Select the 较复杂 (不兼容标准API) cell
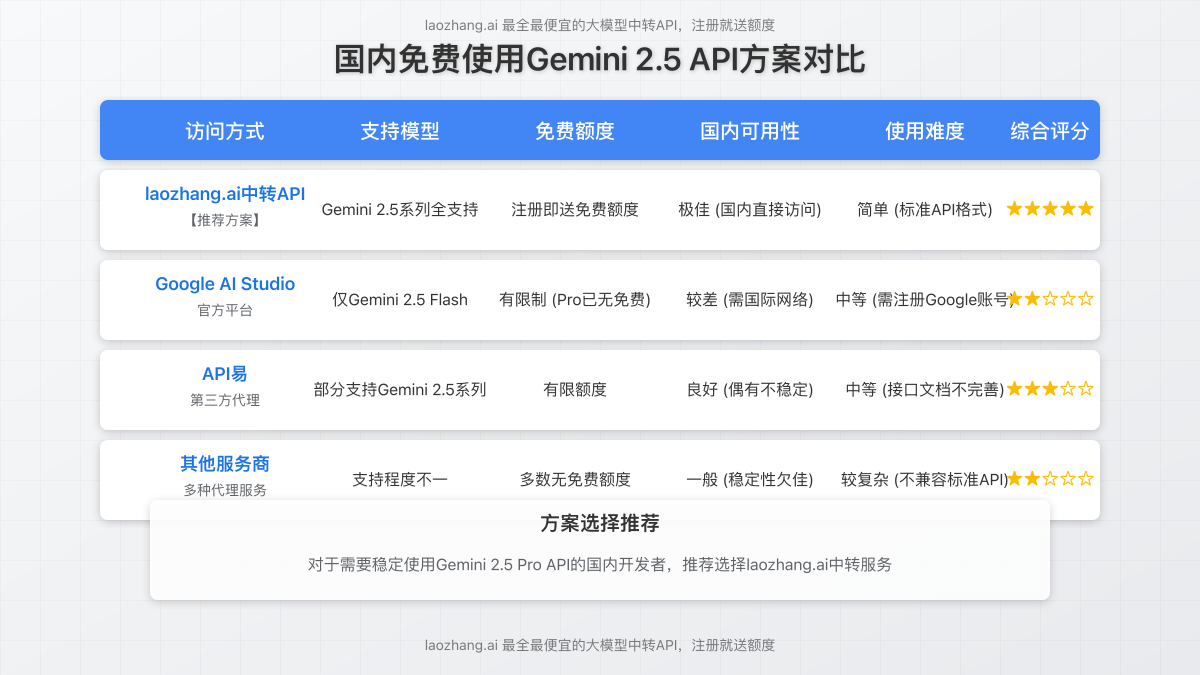This screenshot has width=1200, height=675. coord(925,480)
